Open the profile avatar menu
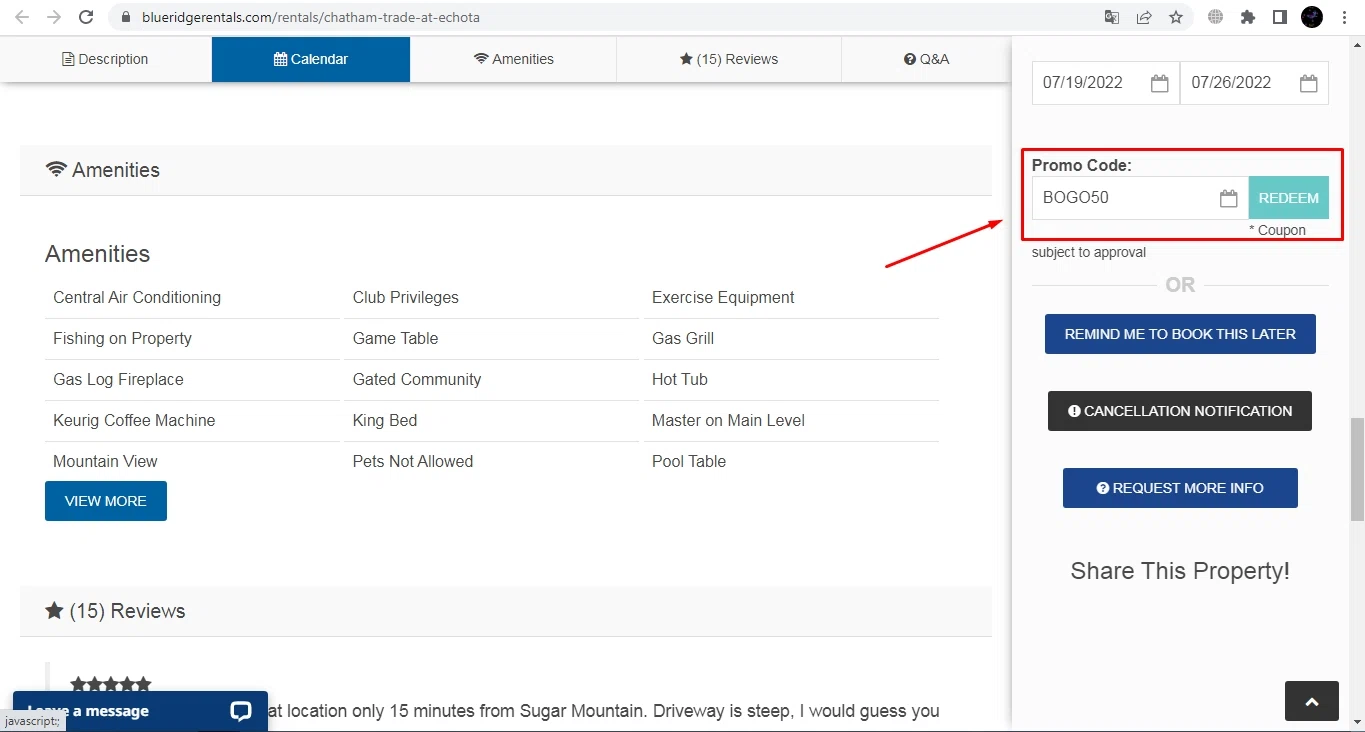Viewport: 1365px width, 732px height. tap(1312, 17)
